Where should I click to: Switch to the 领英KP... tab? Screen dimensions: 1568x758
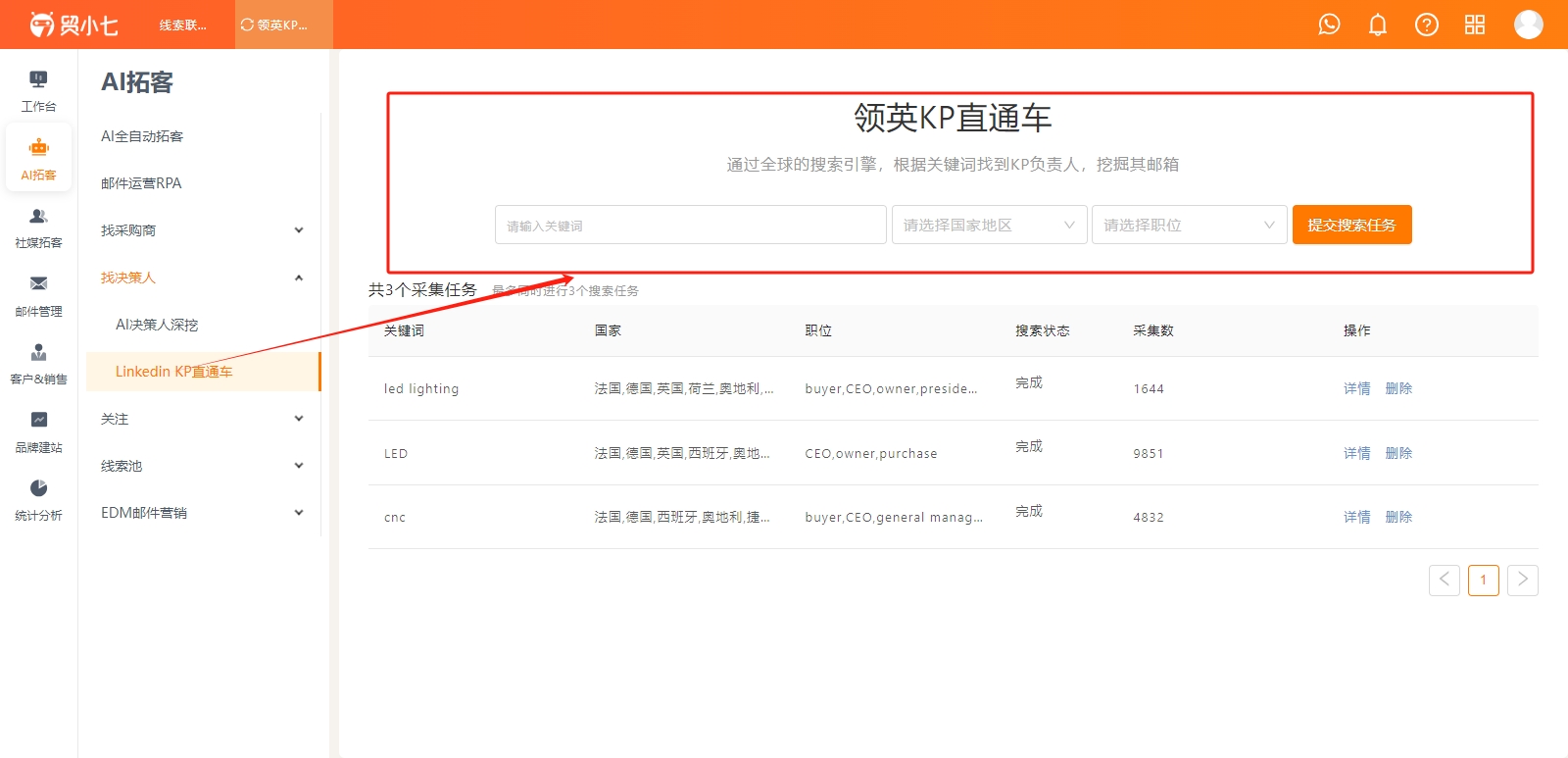283,25
